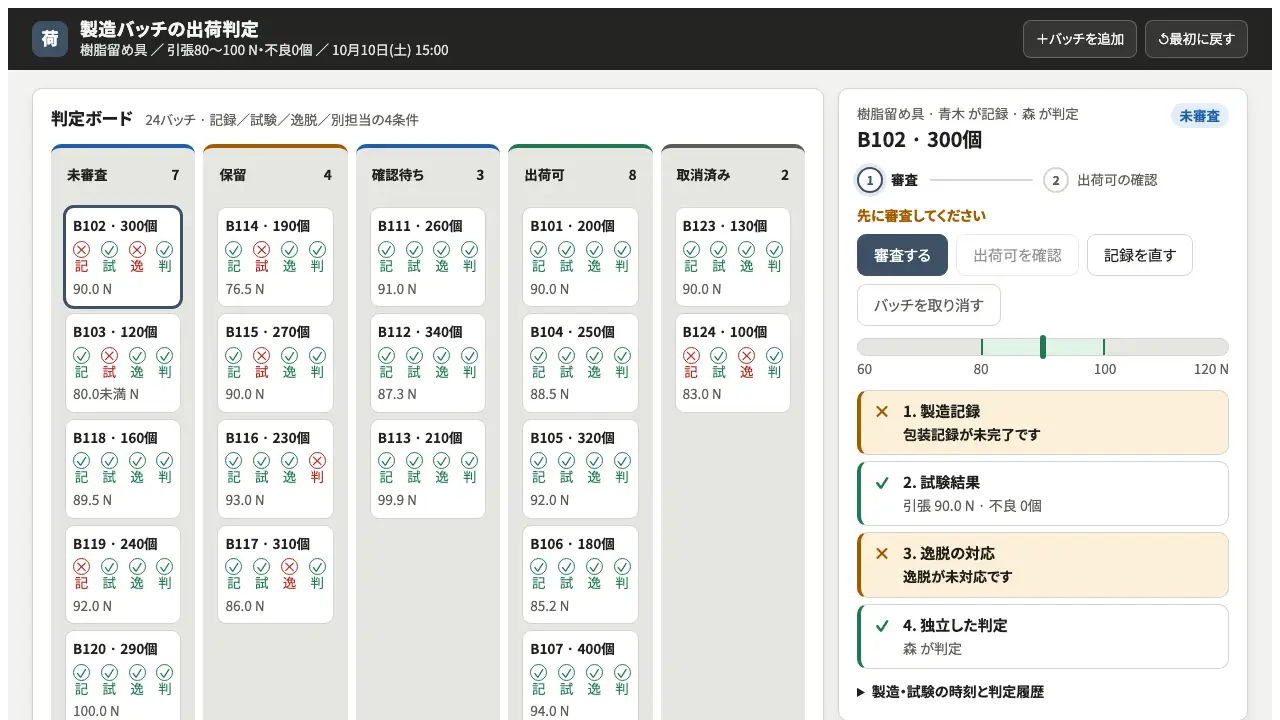Select step 2 出荷可の確認 in the stepper

(x=1100, y=180)
